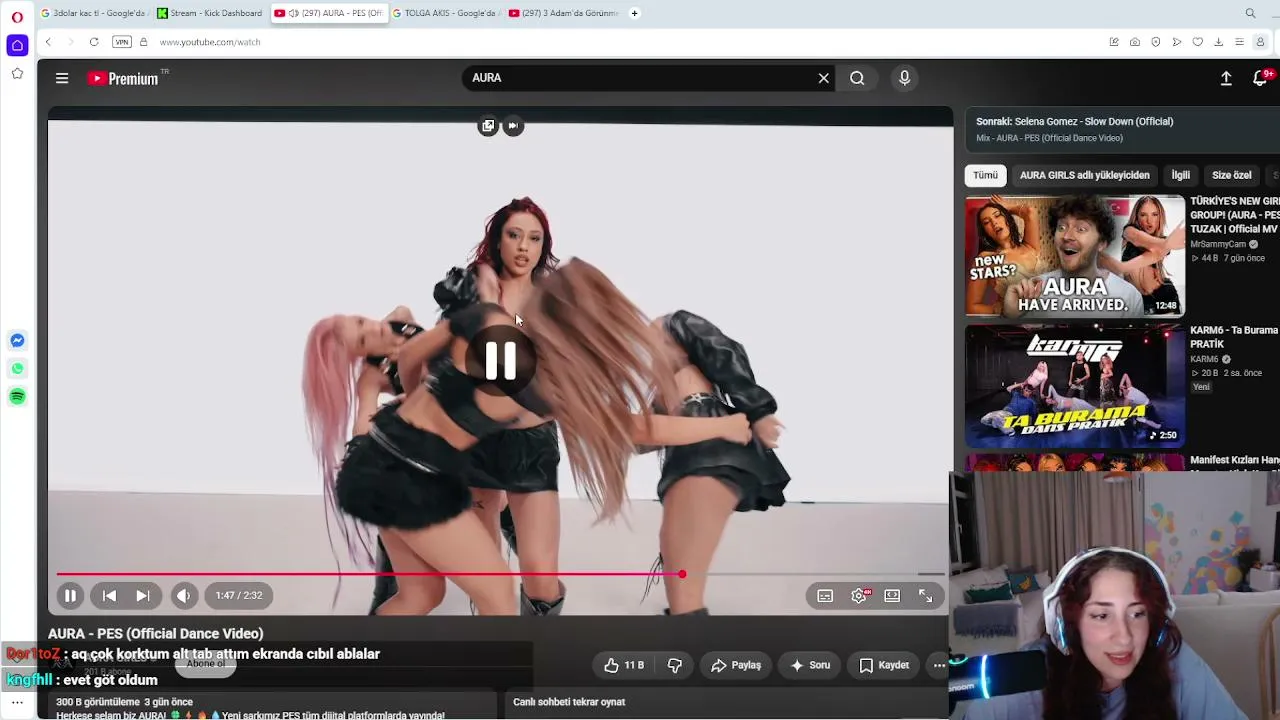The image size is (1280, 720).
Task: Open Opera sidebar home icon
Action: (17, 46)
